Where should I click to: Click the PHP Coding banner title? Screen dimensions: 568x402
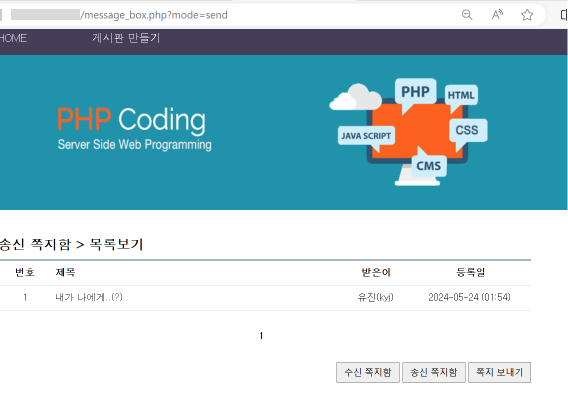click(x=131, y=120)
